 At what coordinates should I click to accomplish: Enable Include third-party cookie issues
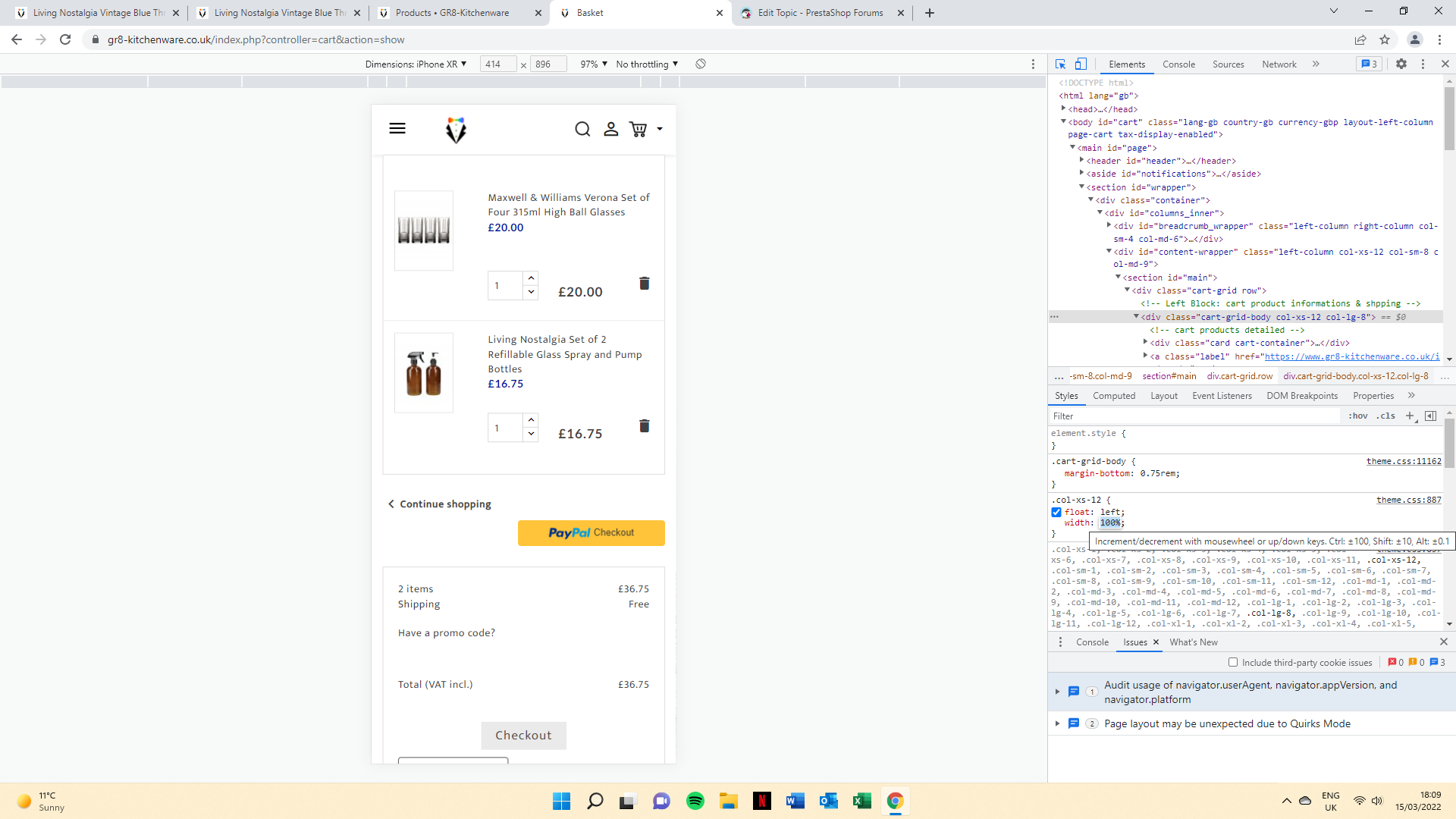1233,662
